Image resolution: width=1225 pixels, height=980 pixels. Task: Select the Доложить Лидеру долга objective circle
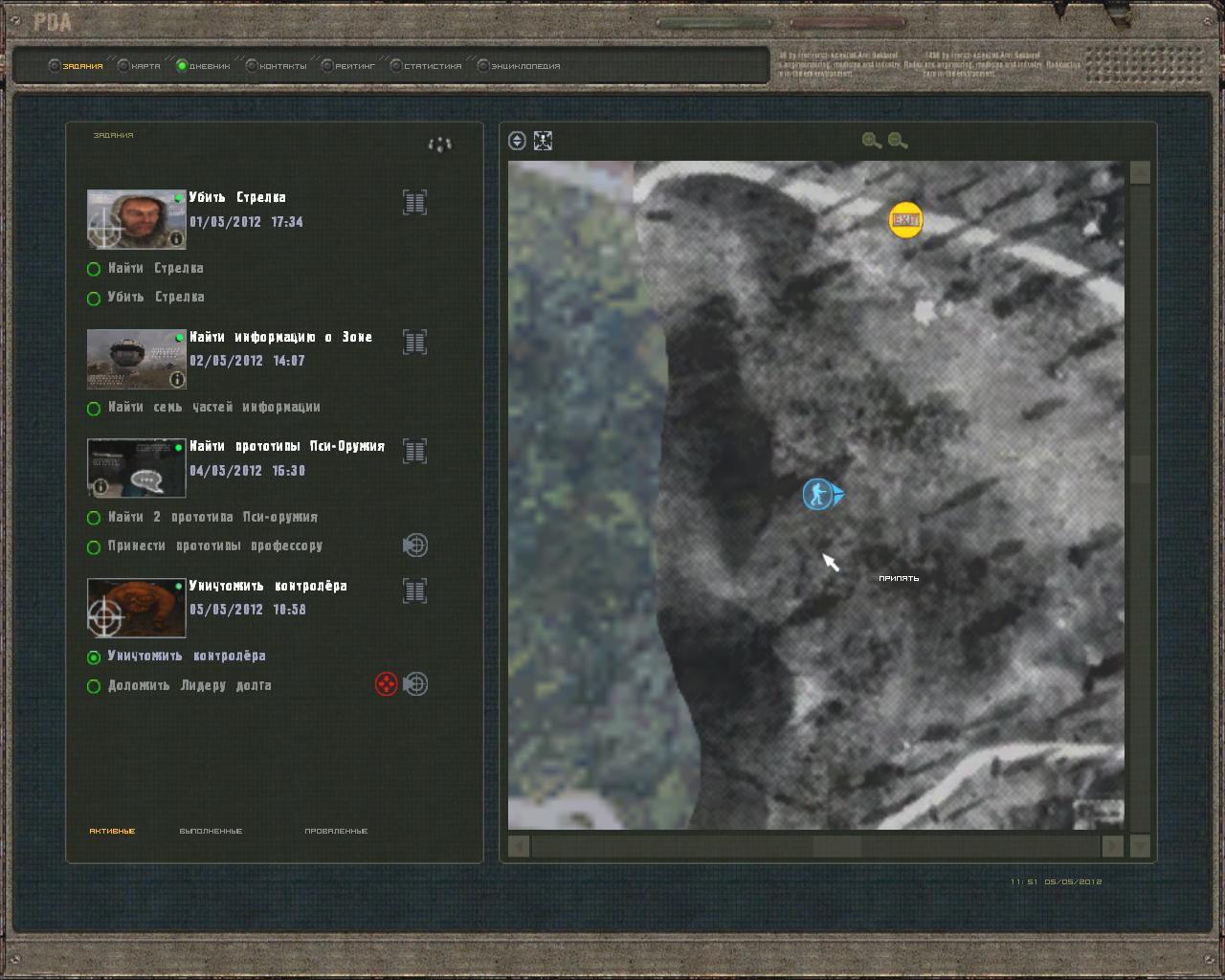[94, 686]
